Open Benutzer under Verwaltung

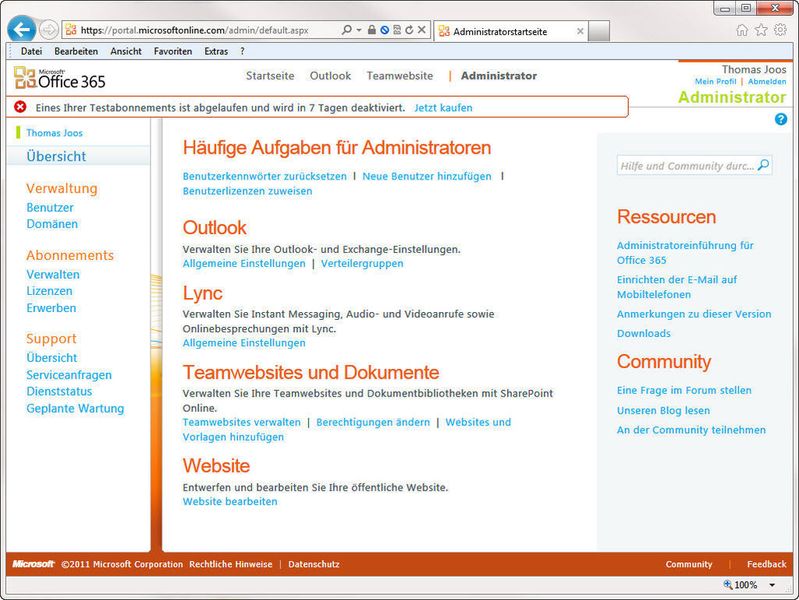[x=50, y=207]
